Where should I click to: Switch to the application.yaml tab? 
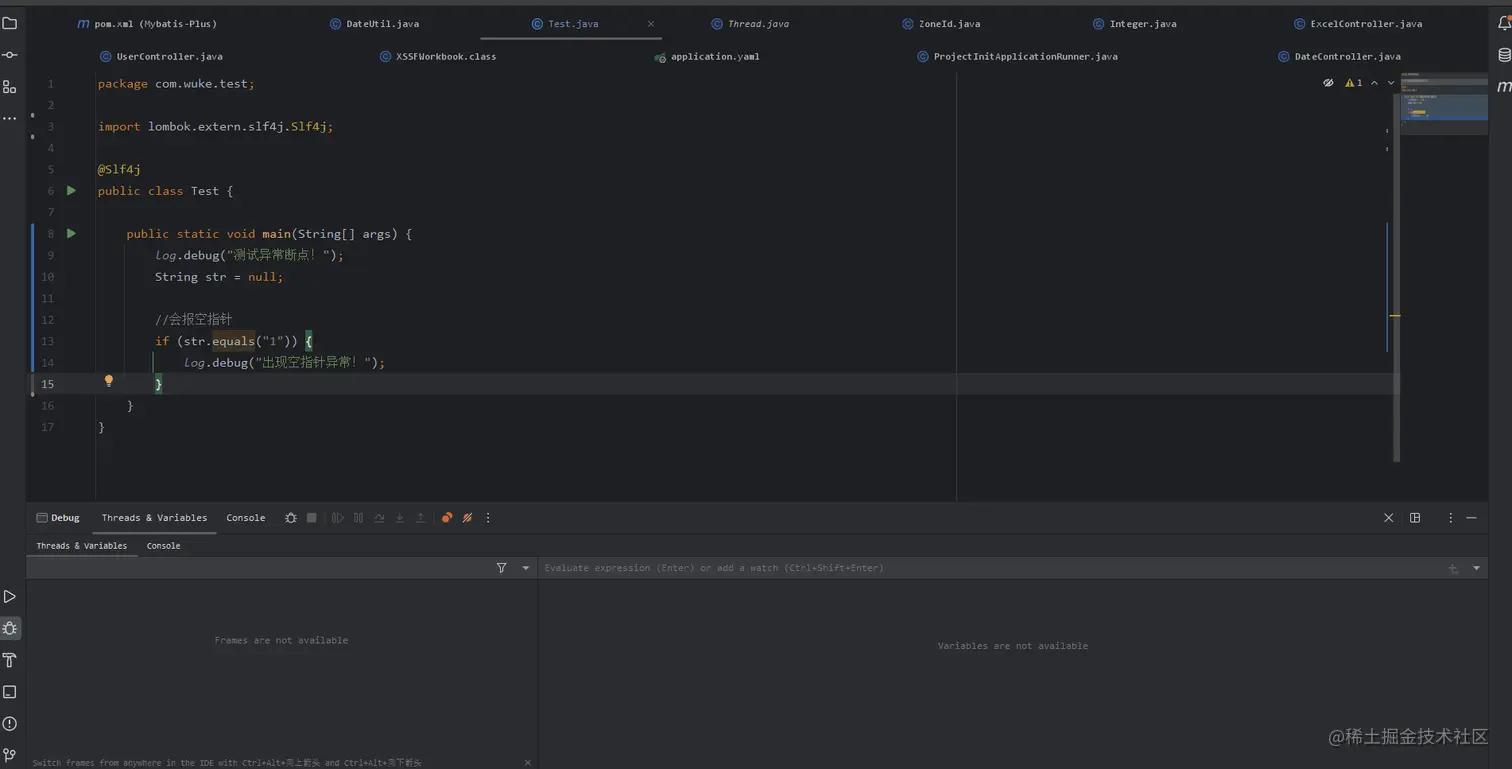(x=707, y=57)
